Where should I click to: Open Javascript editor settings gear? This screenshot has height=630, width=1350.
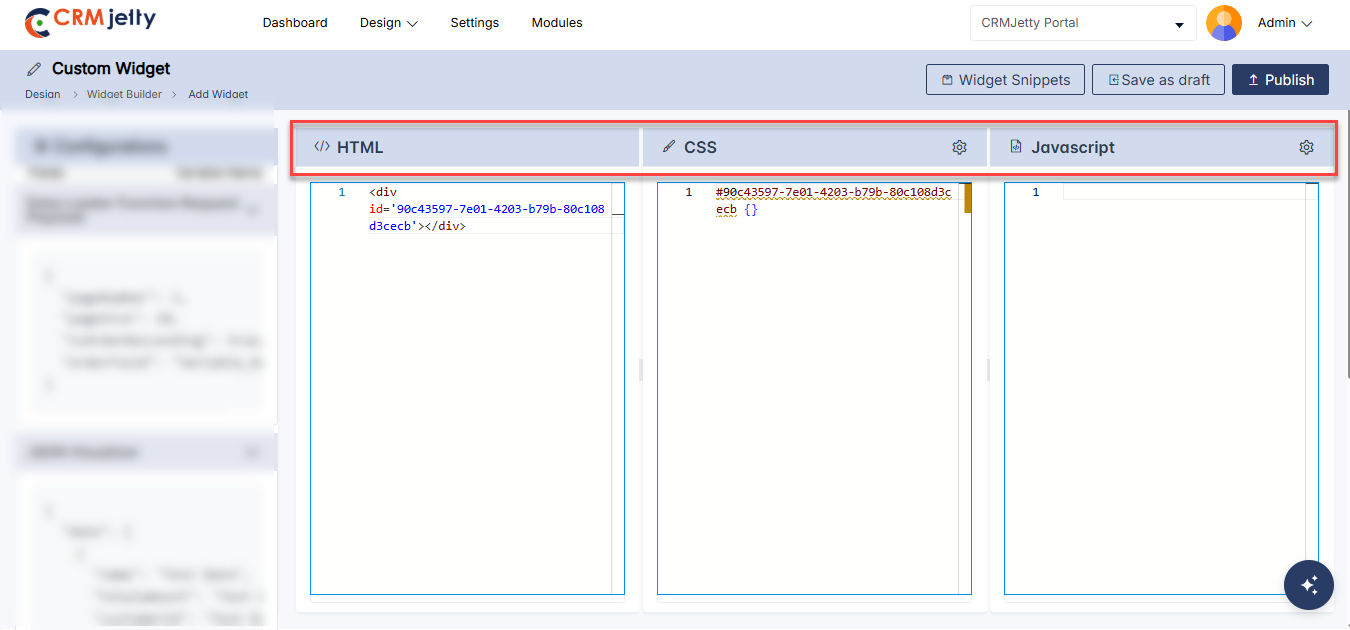pyautogui.click(x=1306, y=147)
